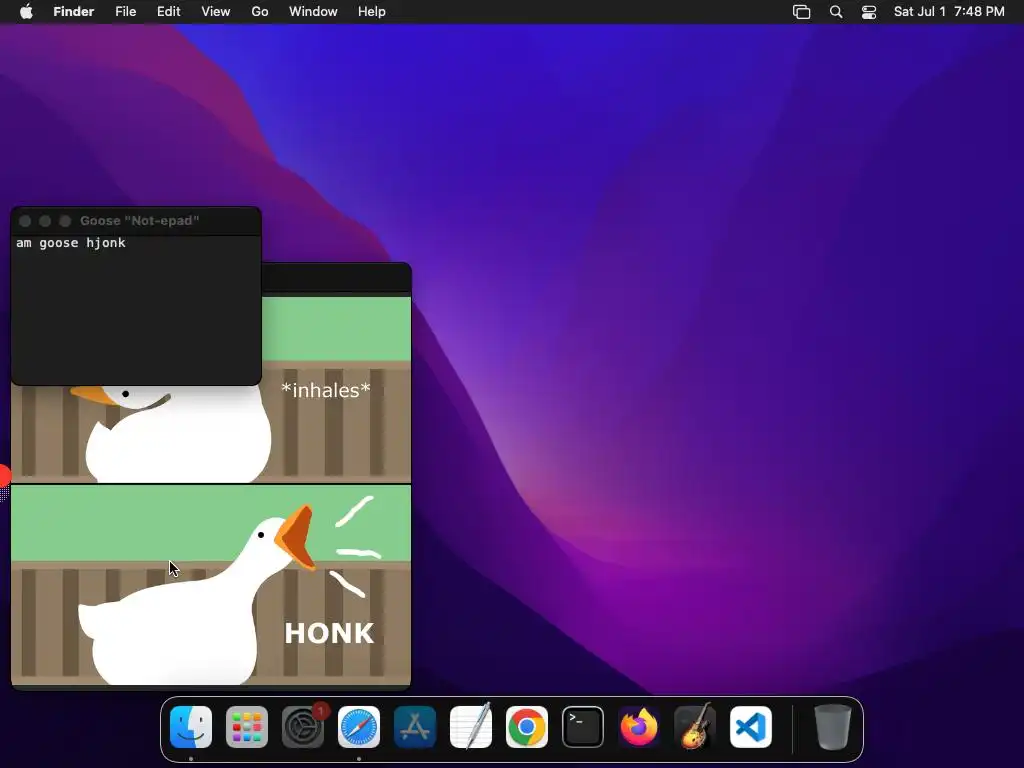This screenshot has width=1024, height=768.
Task: Click the Goose "Not-epad" window title
Action: [140, 221]
